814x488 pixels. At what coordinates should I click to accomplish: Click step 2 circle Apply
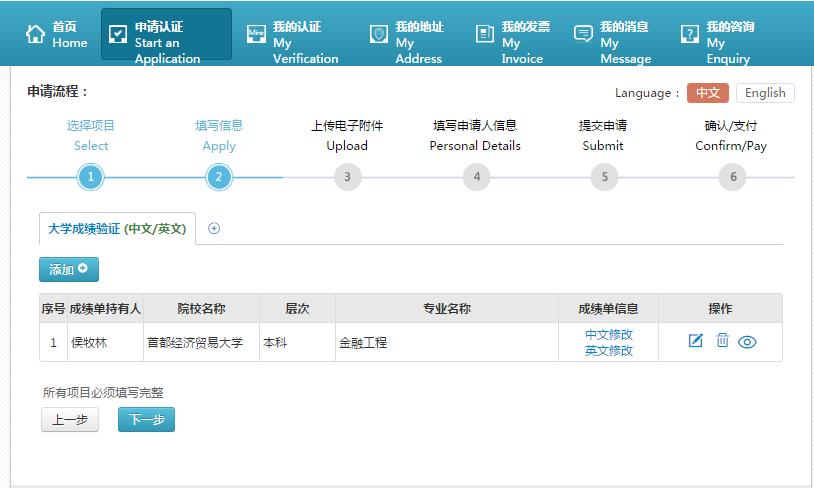(219, 177)
